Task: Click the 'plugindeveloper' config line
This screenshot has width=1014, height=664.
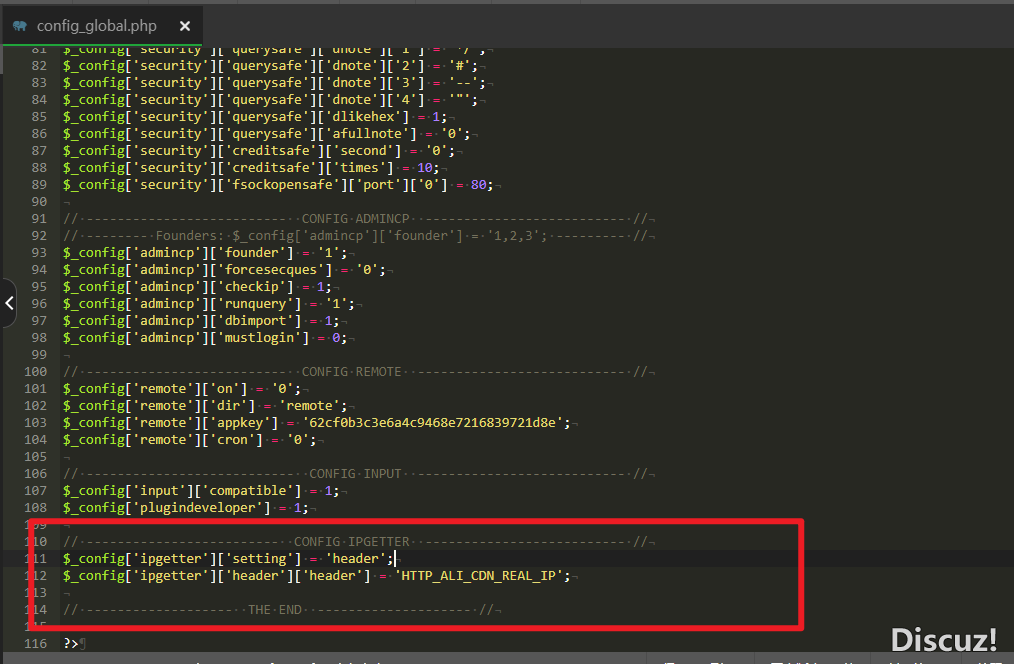Action: pos(180,507)
